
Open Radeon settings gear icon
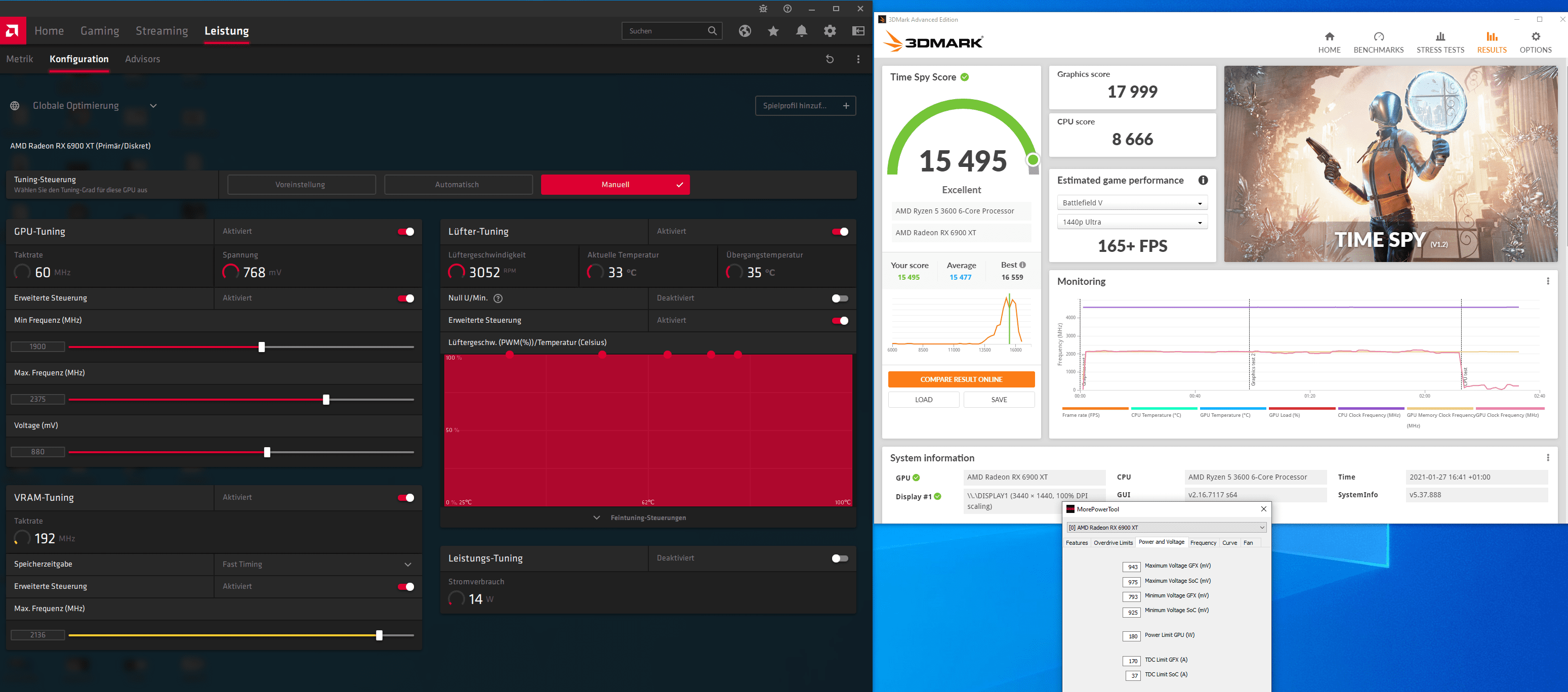click(x=830, y=31)
